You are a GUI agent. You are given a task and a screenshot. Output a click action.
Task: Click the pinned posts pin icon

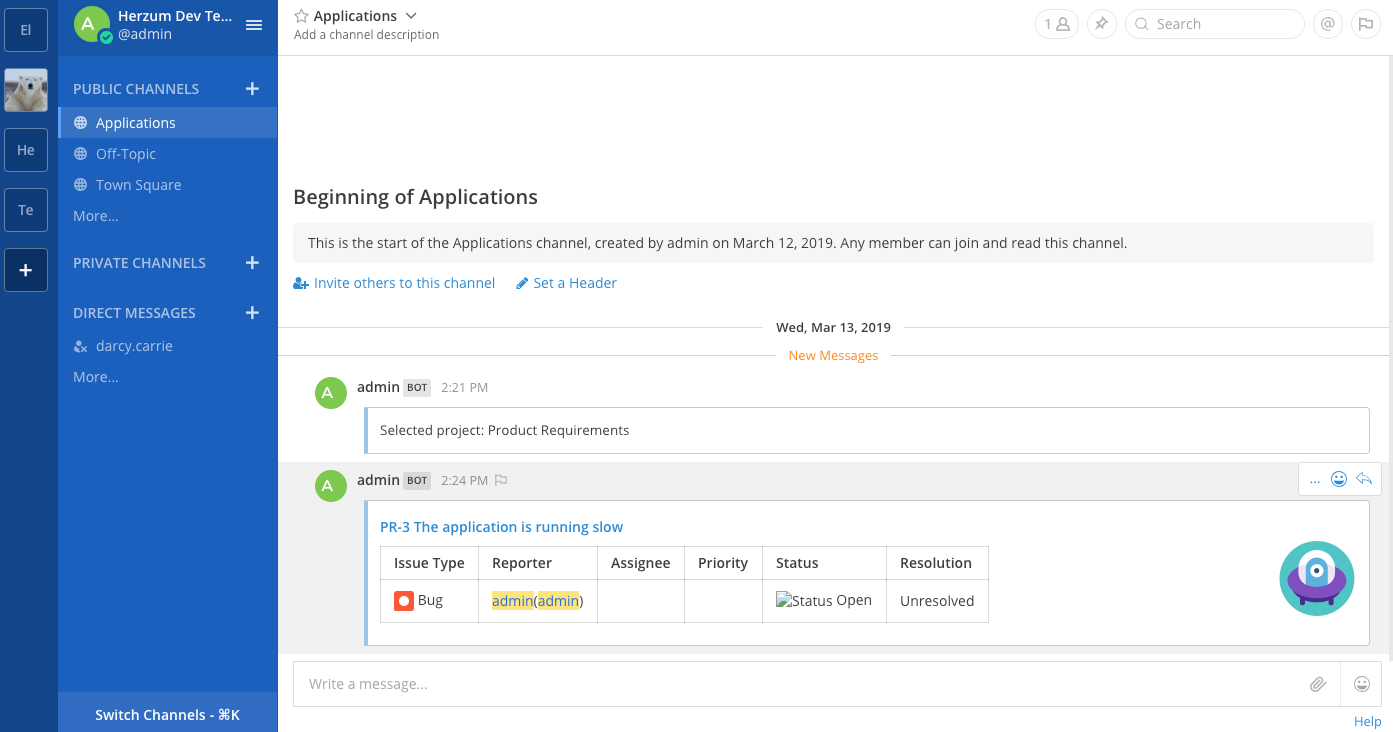pos(1101,24)
